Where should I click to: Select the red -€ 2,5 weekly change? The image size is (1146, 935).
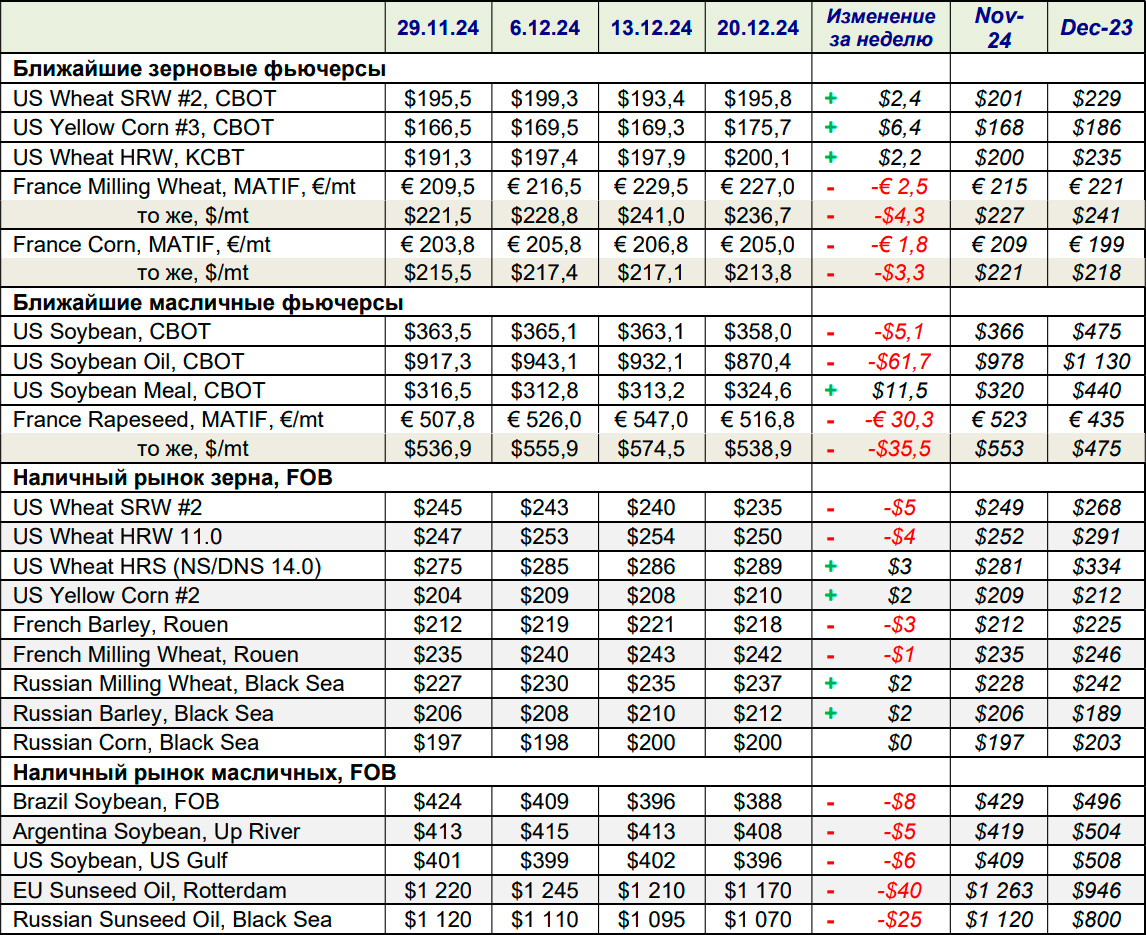(899, 186)
